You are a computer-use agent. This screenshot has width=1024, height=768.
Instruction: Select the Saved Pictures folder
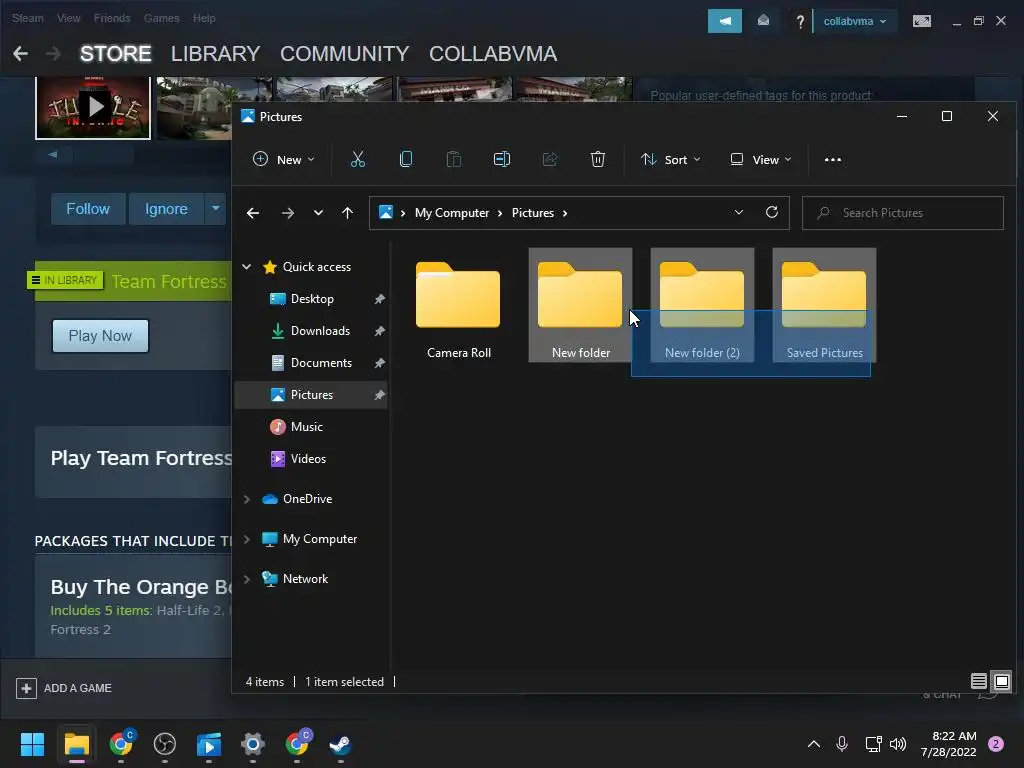coord(824,305)
